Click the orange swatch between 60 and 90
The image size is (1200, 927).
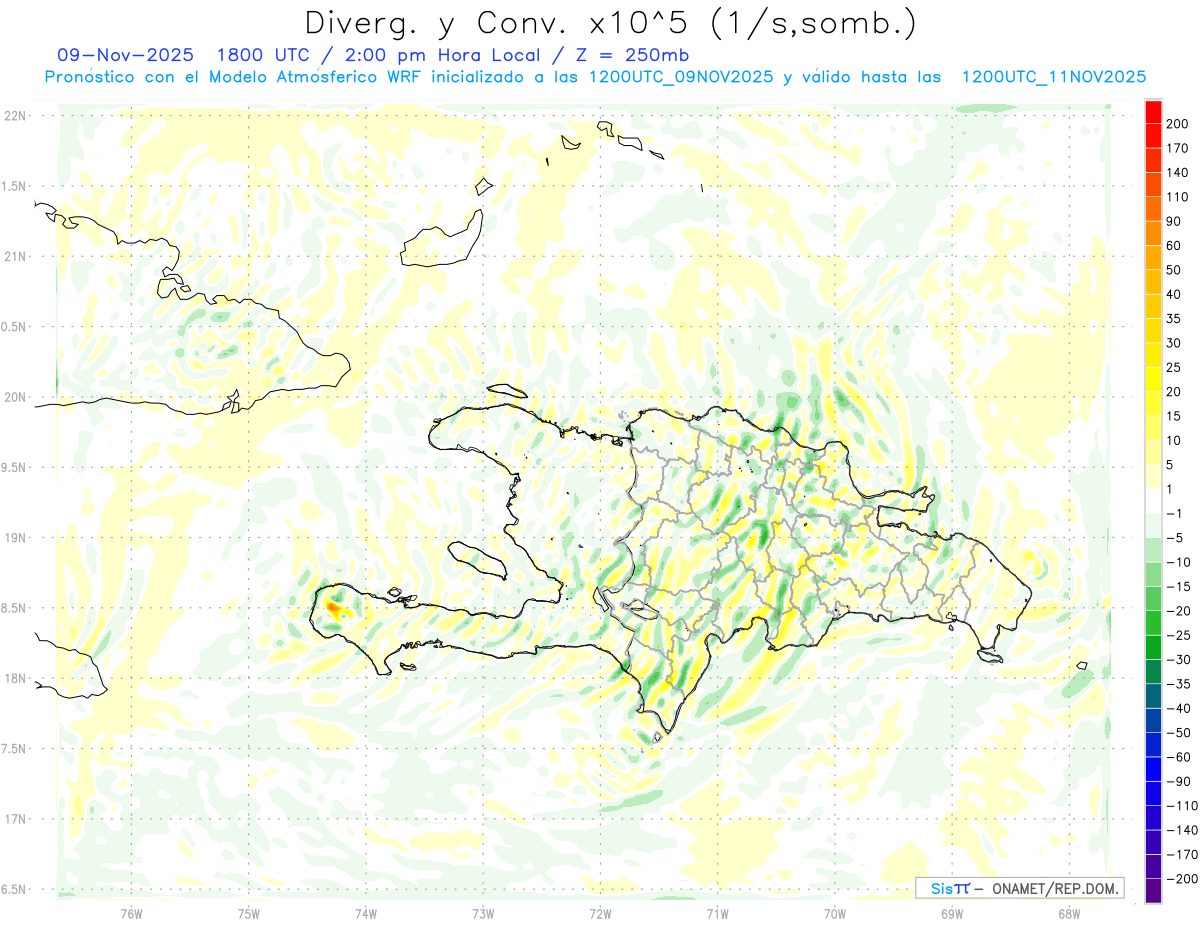click(1153, 233)
